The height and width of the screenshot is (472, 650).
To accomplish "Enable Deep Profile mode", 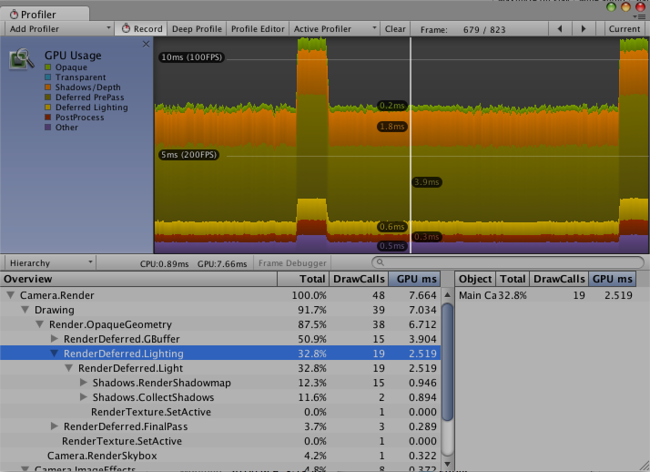I will click(199, 29).
